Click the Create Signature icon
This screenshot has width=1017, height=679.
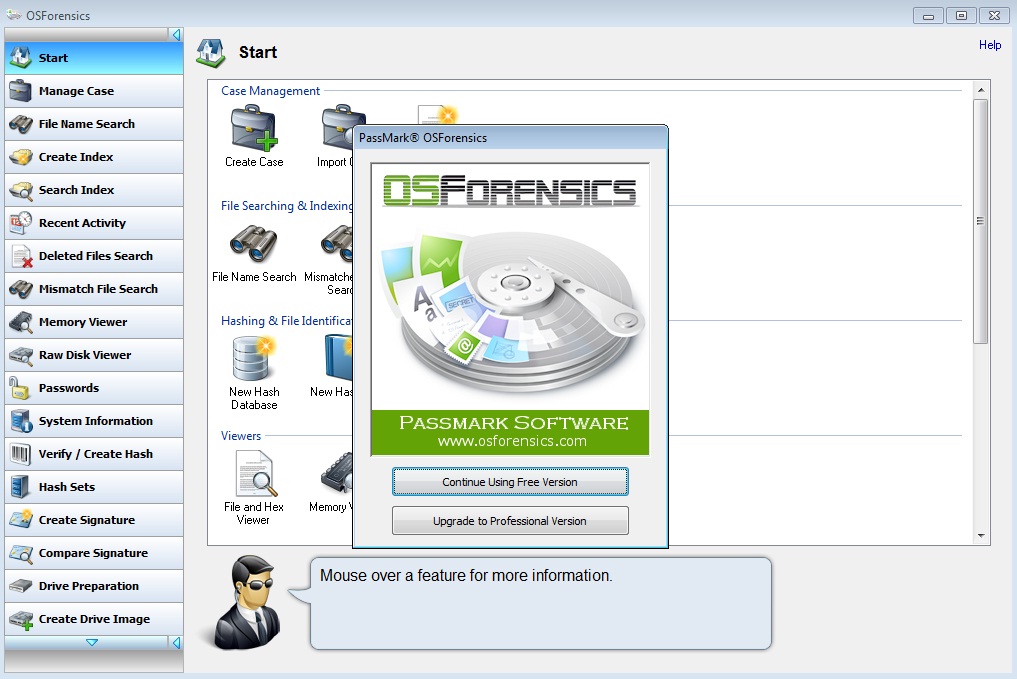21,519
